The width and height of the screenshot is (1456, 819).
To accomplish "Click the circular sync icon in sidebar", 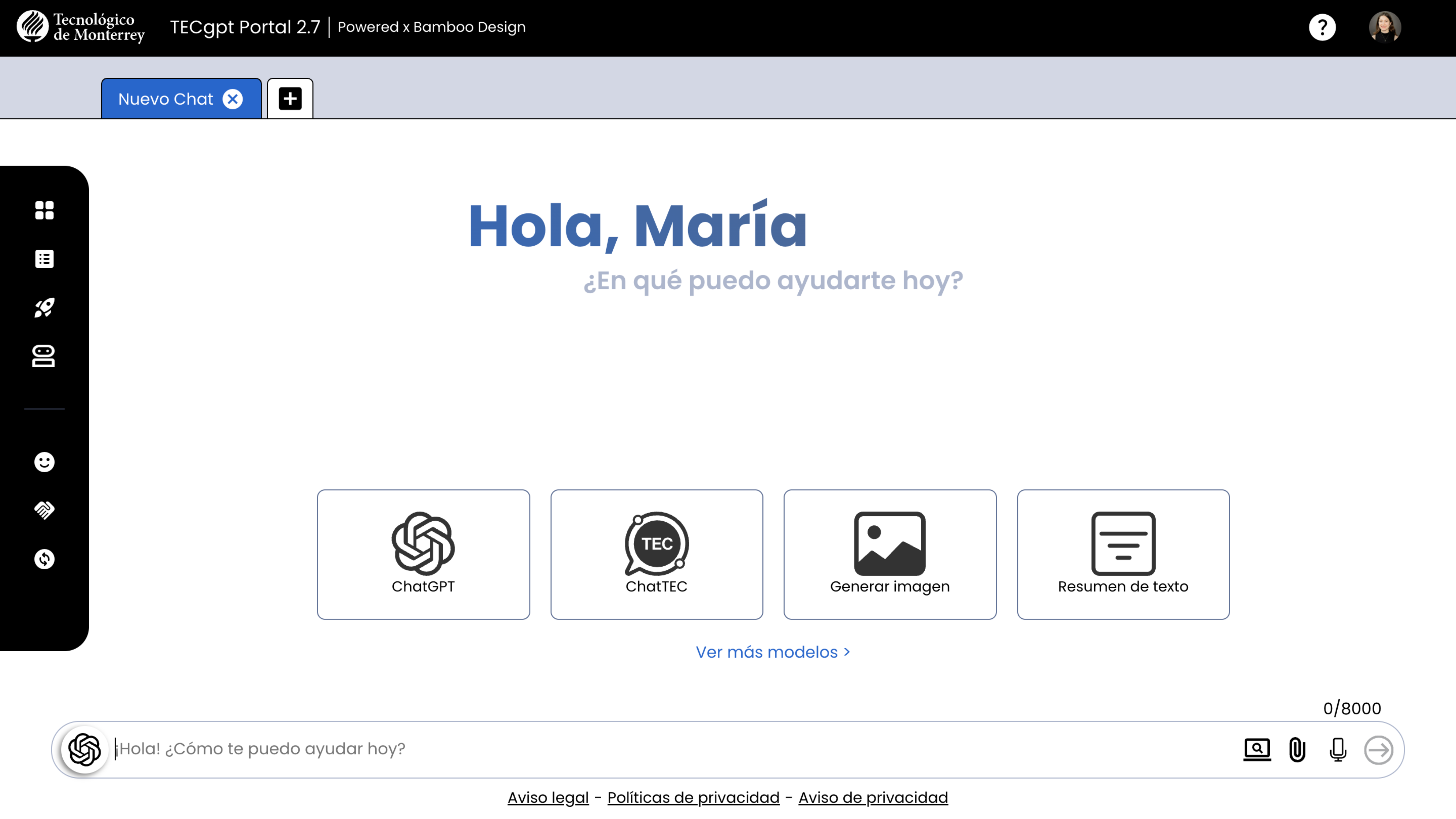I will click(44, 559).
